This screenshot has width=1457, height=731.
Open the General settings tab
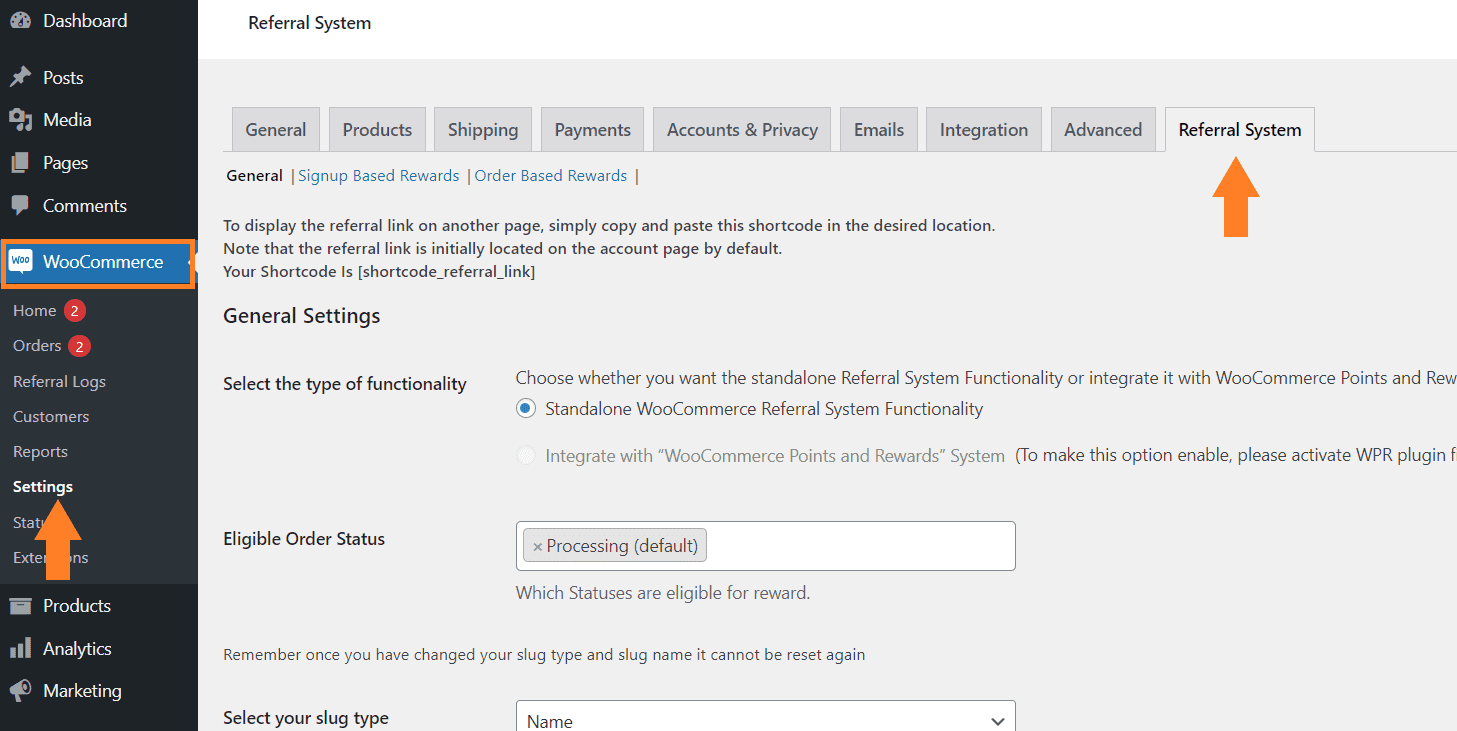click(x=276, y=130)
